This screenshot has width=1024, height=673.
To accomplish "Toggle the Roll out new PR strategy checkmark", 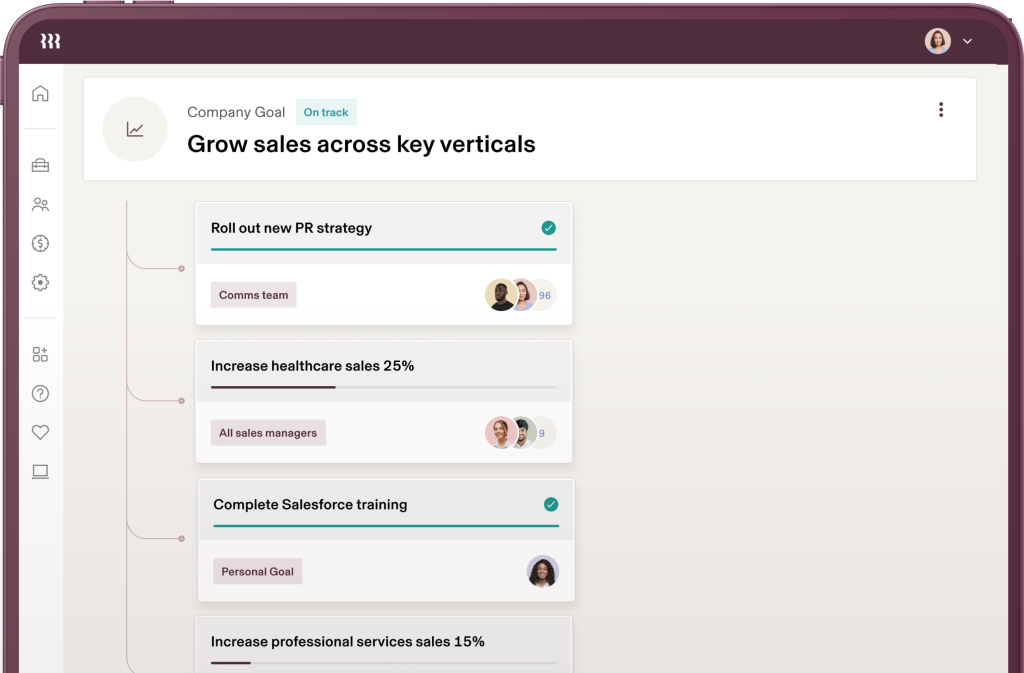I will pyautogui.click(x=548, y=228).
